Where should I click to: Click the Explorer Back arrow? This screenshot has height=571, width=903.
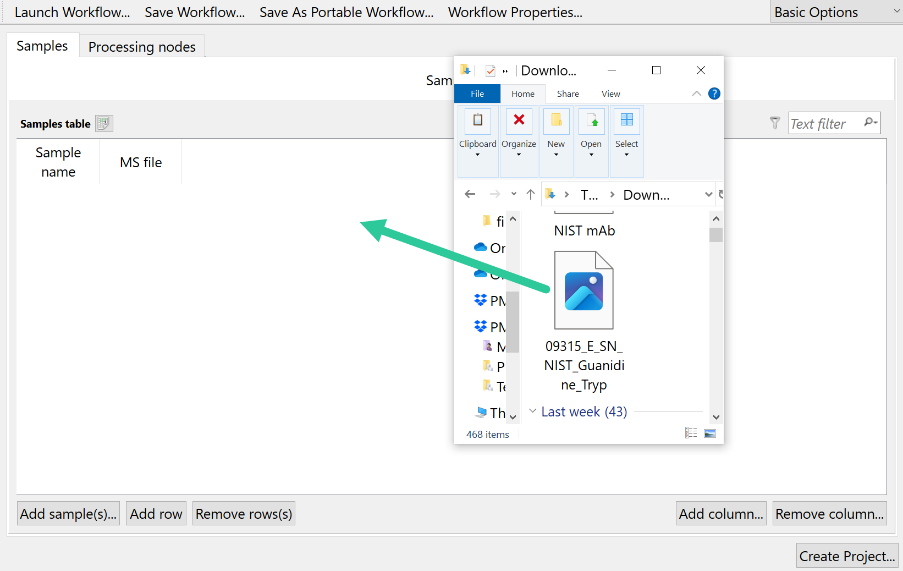point(470,194)
